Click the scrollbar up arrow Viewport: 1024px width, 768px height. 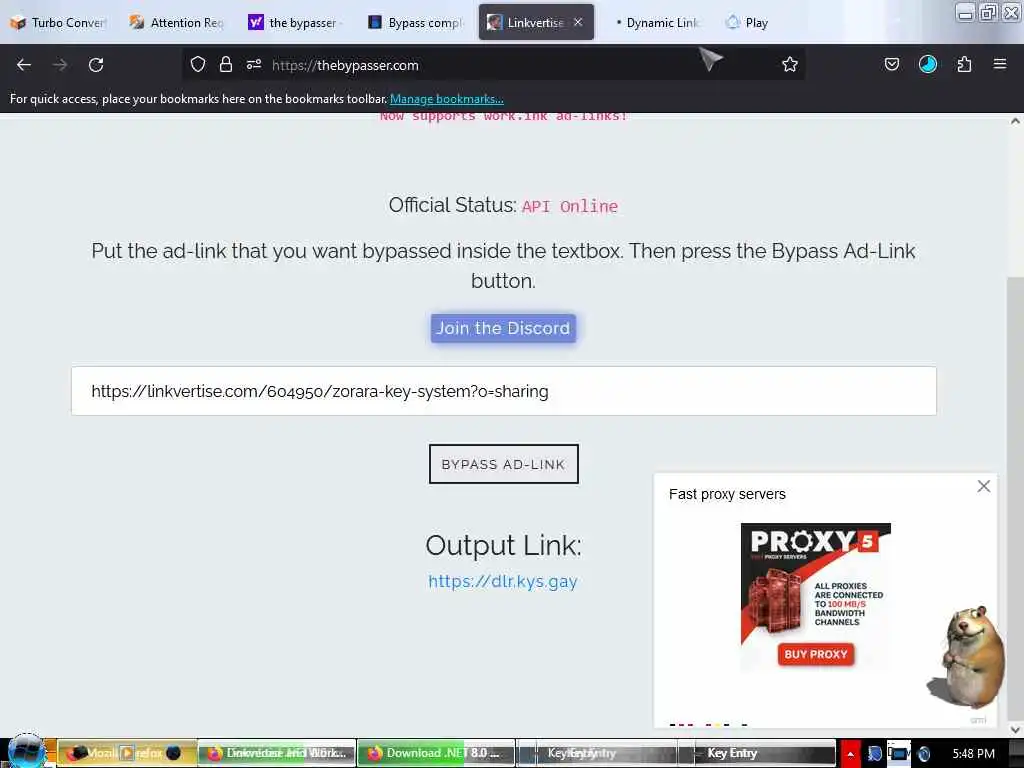(x=1015, y=121)
